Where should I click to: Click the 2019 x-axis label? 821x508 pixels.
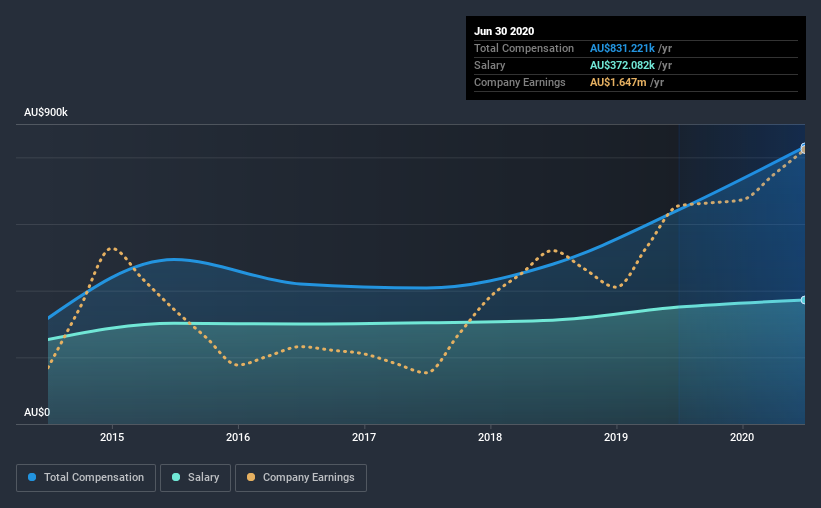pos(616,437)
